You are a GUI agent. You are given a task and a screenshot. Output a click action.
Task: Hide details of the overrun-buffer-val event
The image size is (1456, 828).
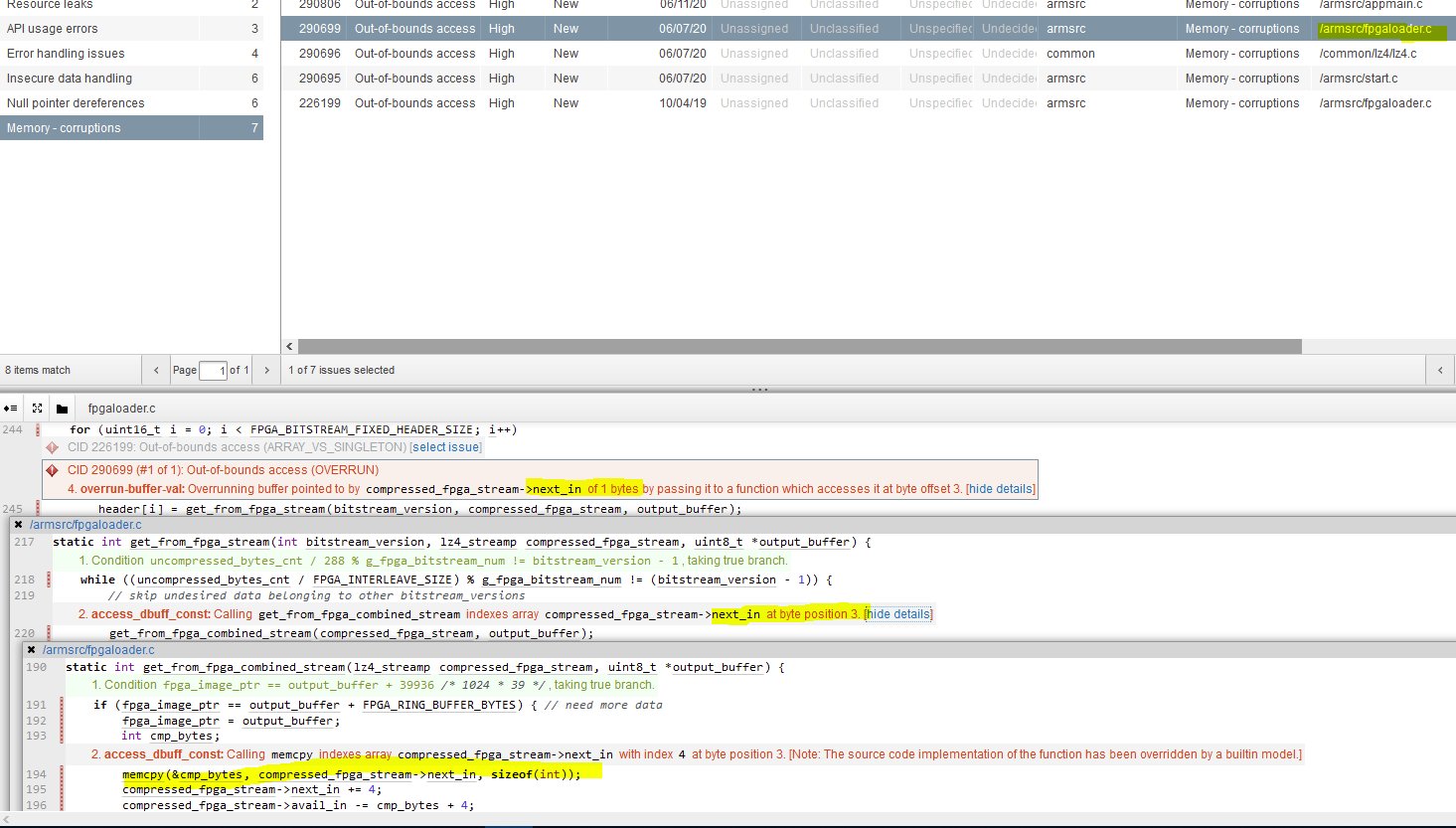tap(999, 488)
